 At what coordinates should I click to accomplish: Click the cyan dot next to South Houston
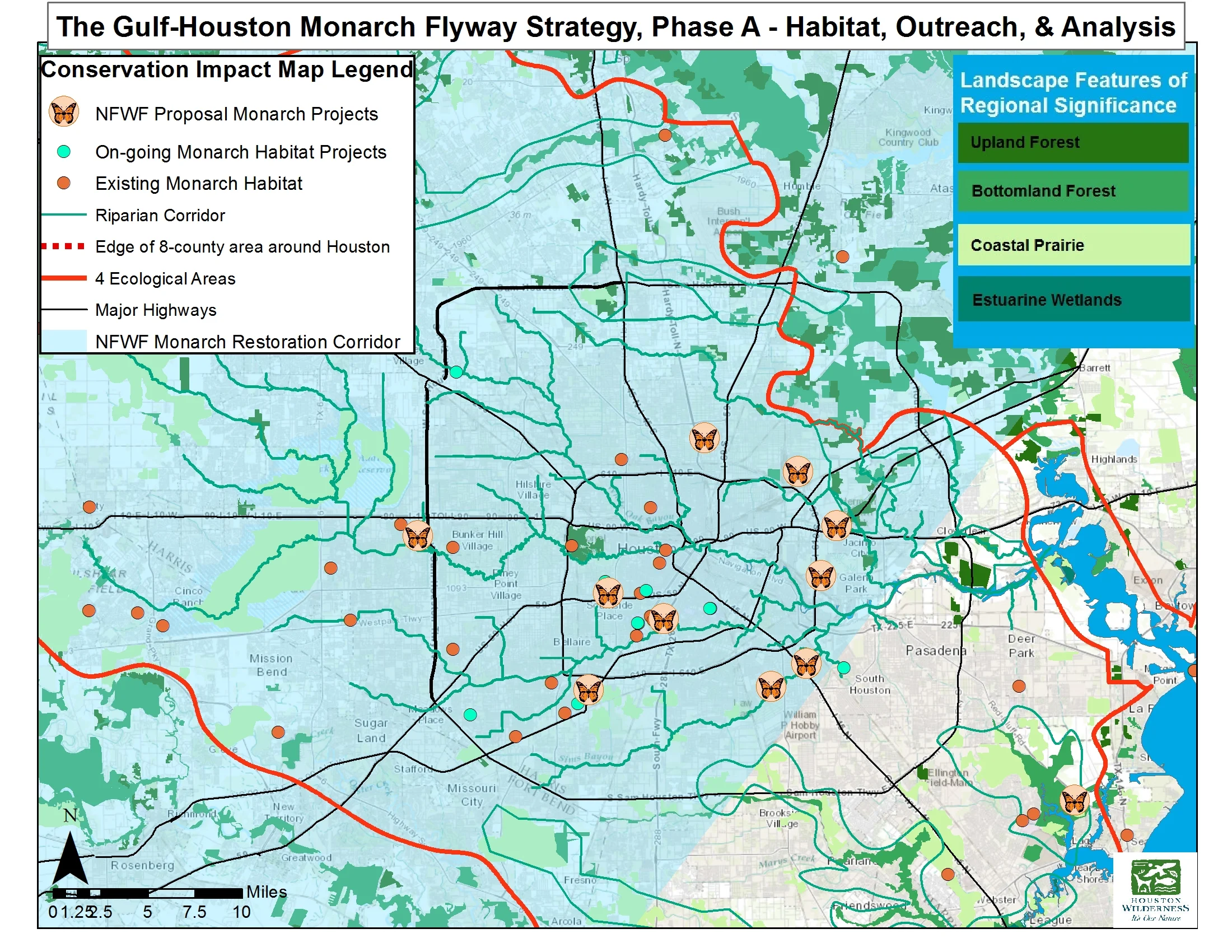(844, 668)
